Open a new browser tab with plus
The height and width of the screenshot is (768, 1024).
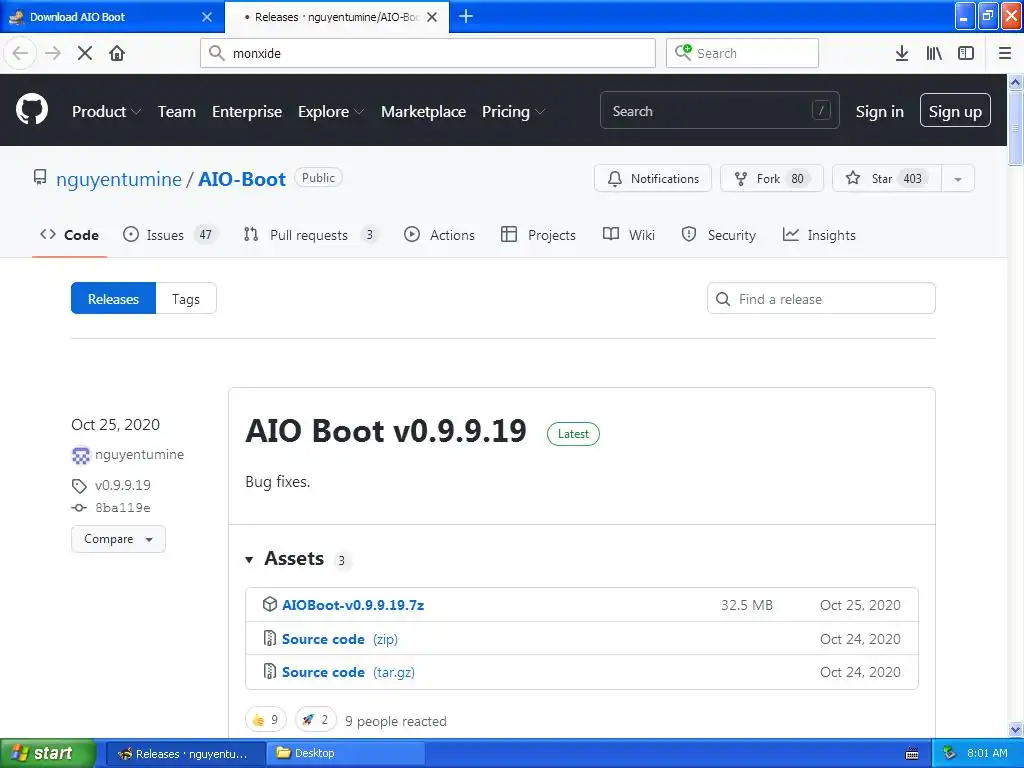(x=466, y=16)
